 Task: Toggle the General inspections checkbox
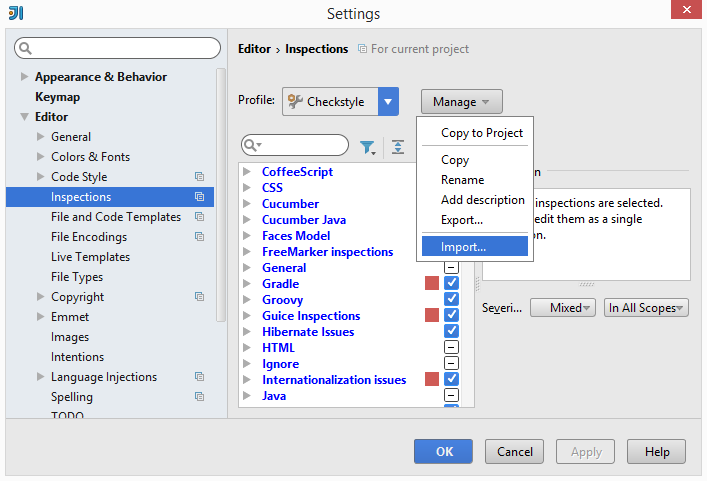coord(451,268)
